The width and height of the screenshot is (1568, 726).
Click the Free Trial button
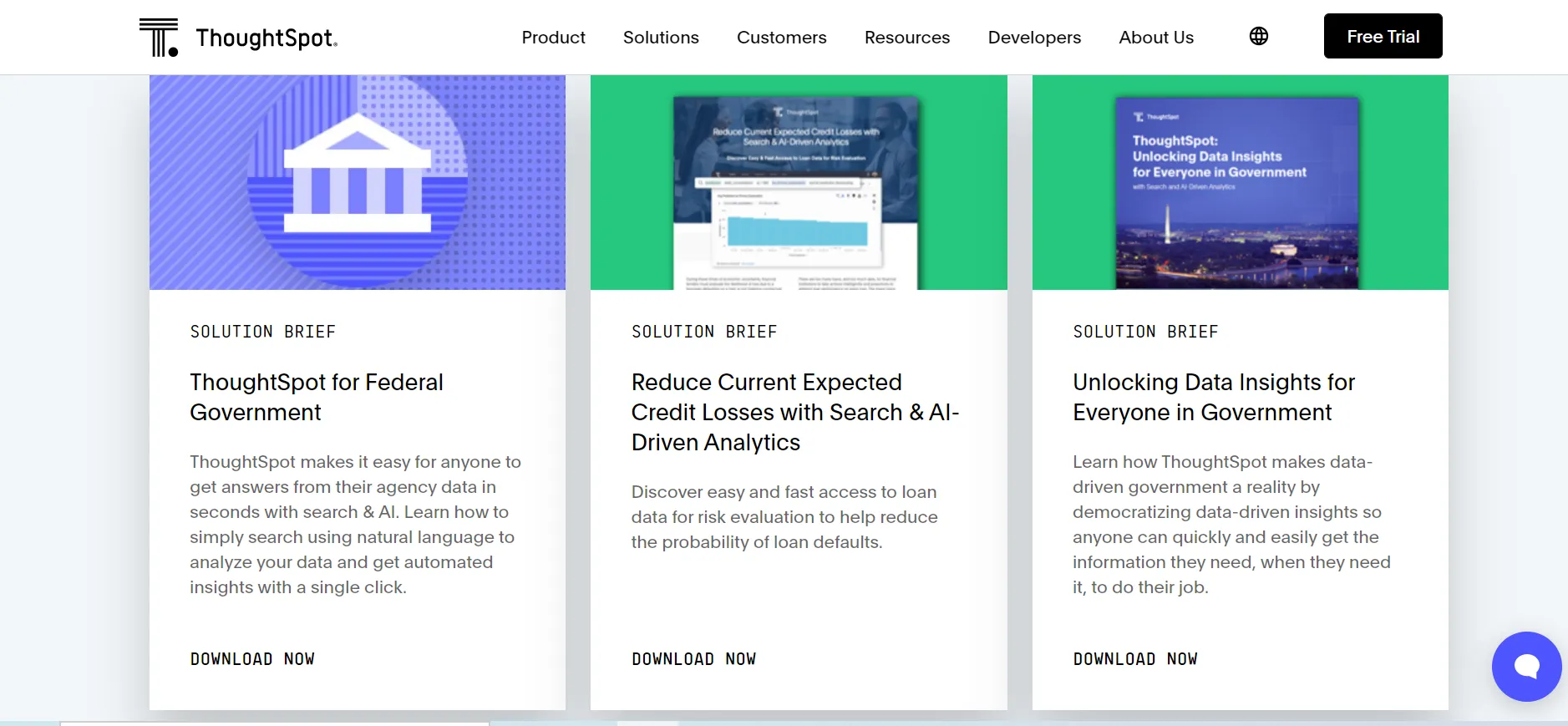point(1383,37)
